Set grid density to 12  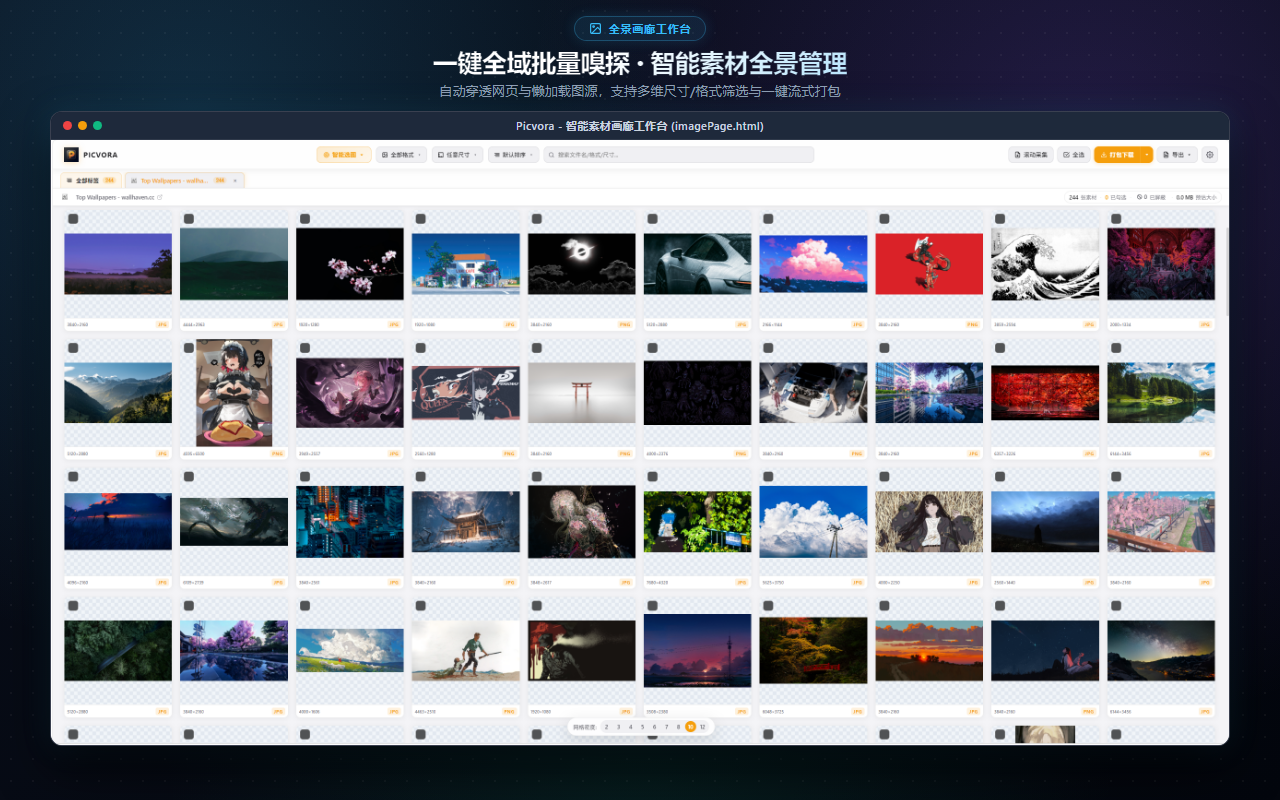(702, 727)
